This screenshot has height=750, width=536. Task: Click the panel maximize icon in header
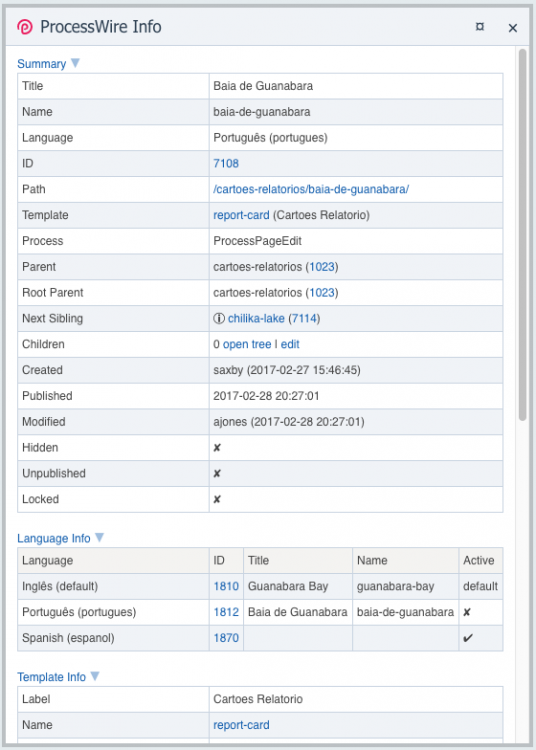click(x=480, y=27)
